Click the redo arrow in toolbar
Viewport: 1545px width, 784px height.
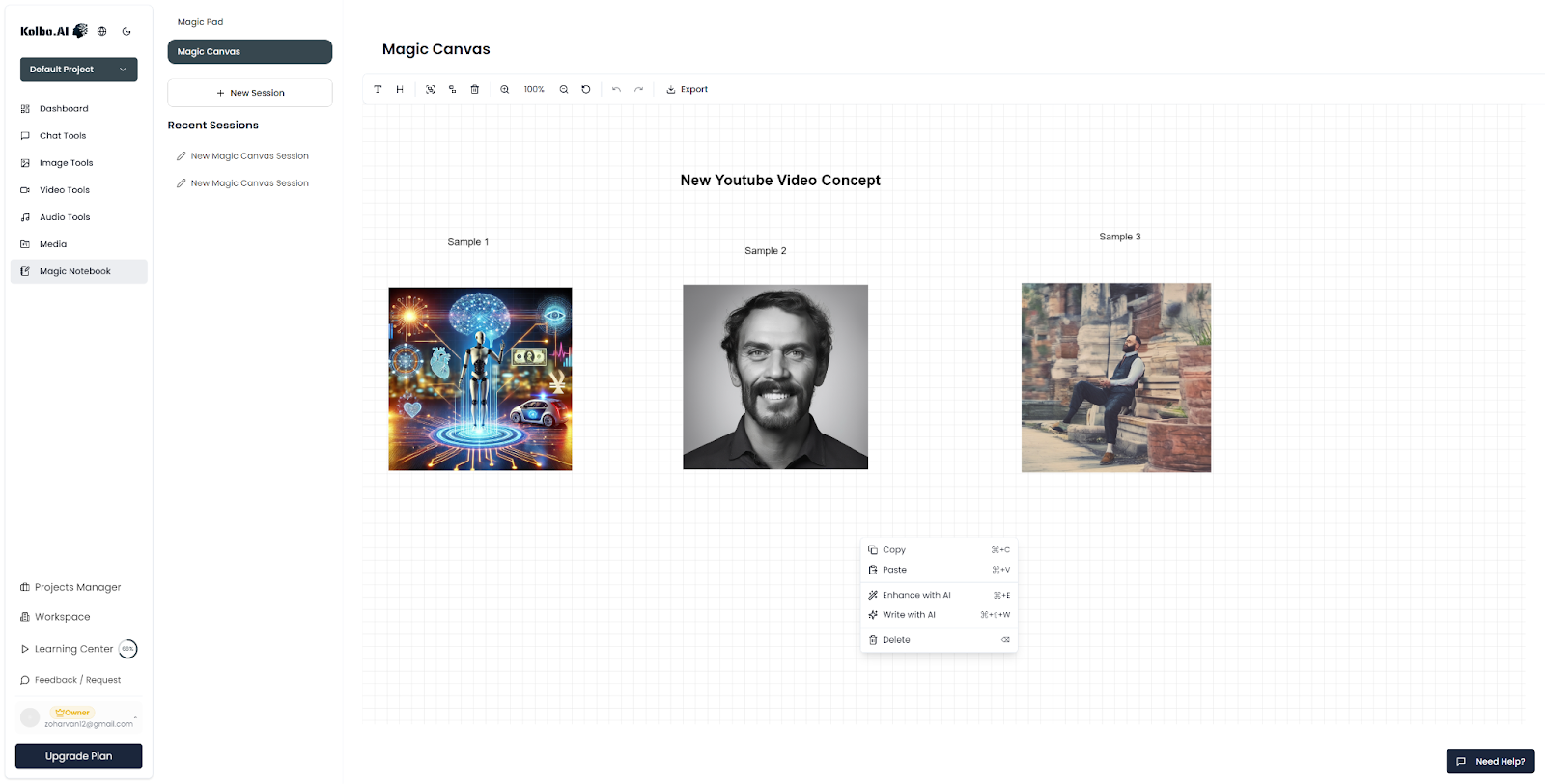(x=638, y=89)
